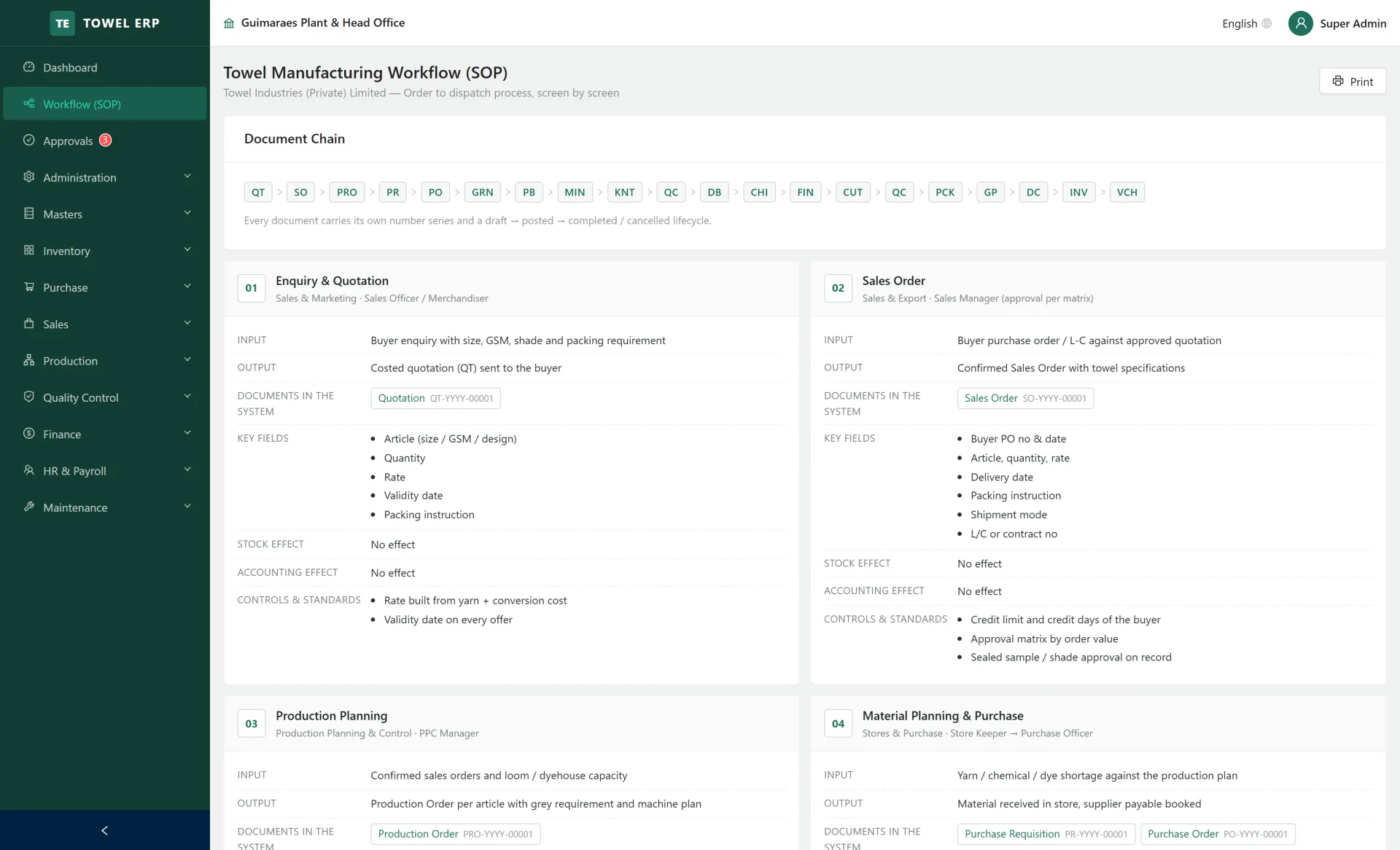
Task: Expand the Quality Control menu chevron
Action: (x=187, y=397)
